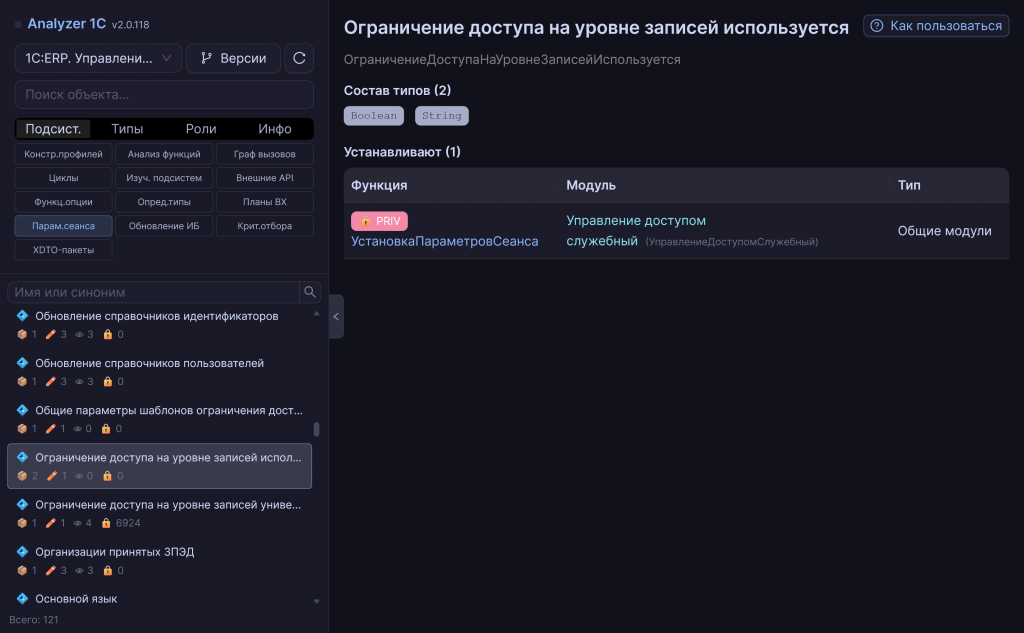Click the PRIV badge

pos(379,221)
